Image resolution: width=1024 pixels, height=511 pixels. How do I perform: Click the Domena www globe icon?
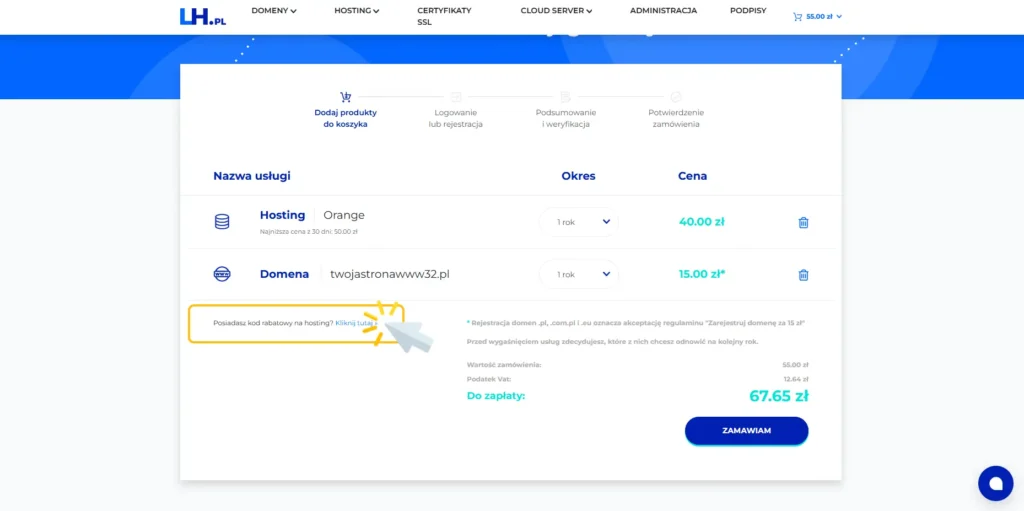click(x=222, y=274)
